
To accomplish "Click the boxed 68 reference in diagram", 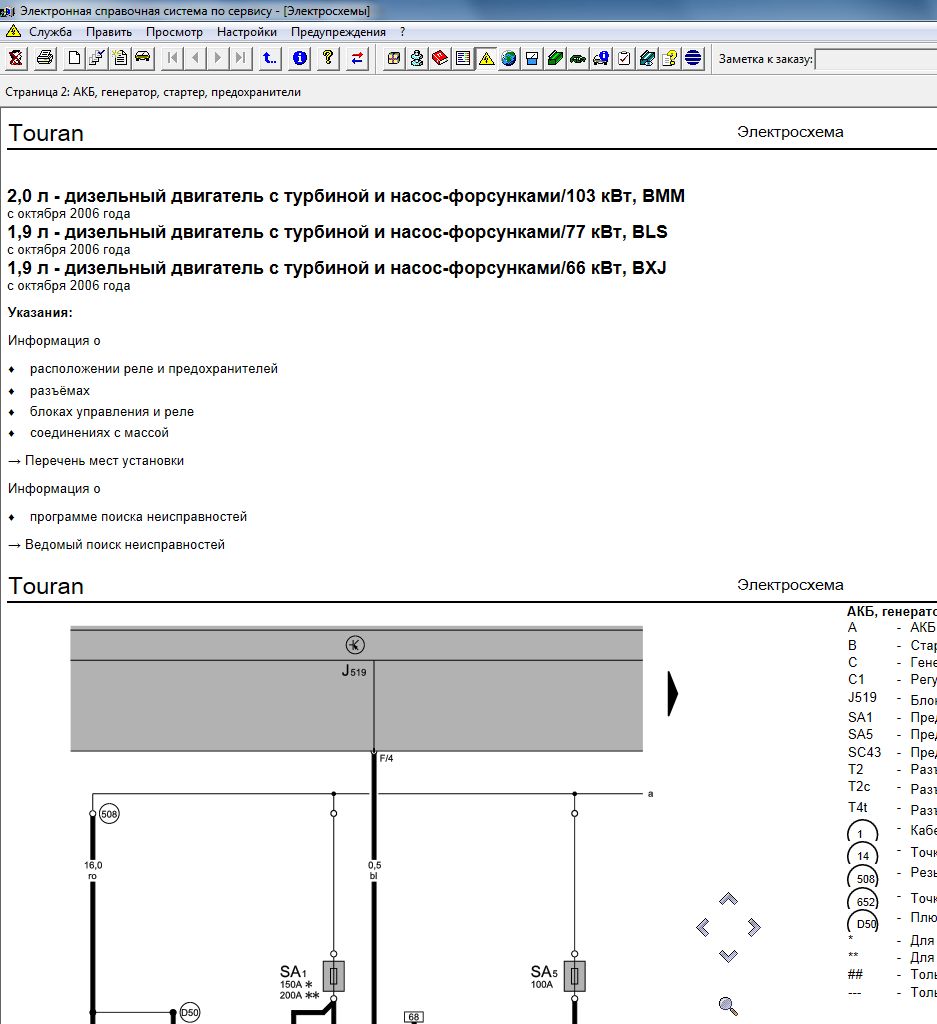I will pyautogui.click(x=414, y=1017).
